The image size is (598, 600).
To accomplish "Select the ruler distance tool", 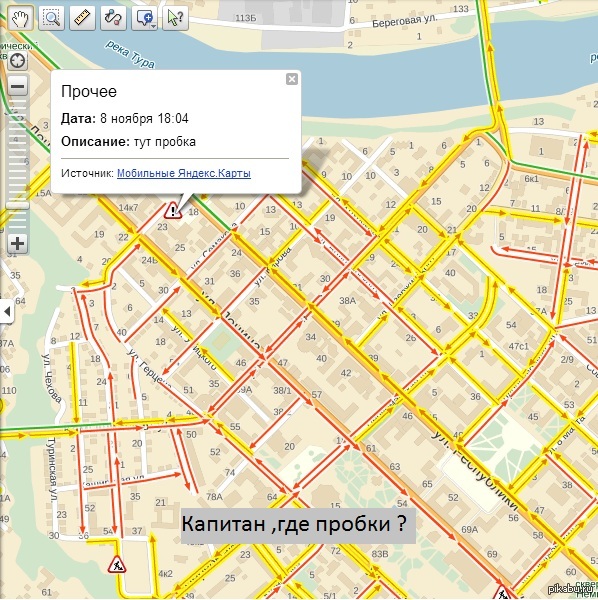I will 82,18.
